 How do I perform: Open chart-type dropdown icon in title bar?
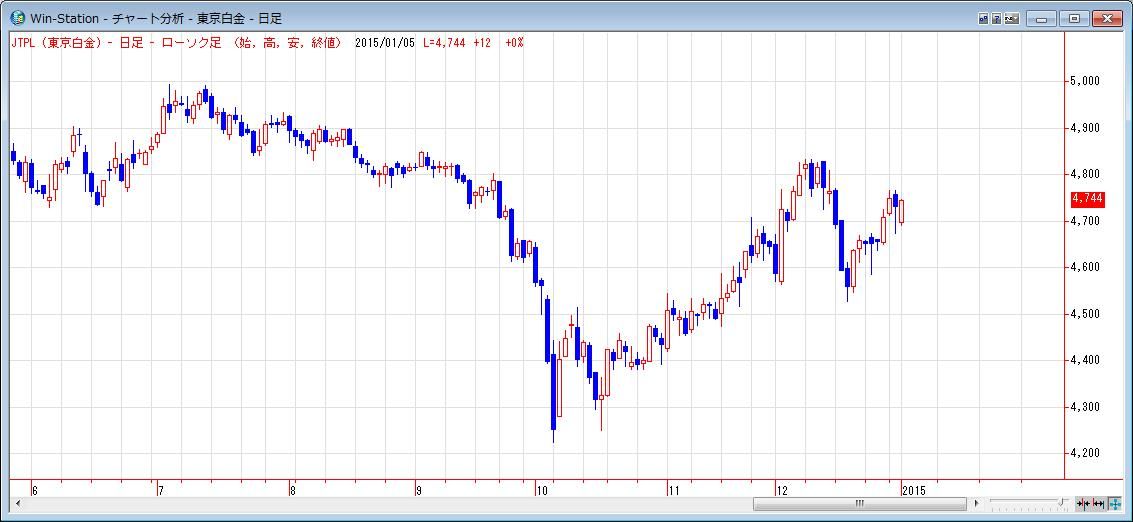click(1012, 20)
